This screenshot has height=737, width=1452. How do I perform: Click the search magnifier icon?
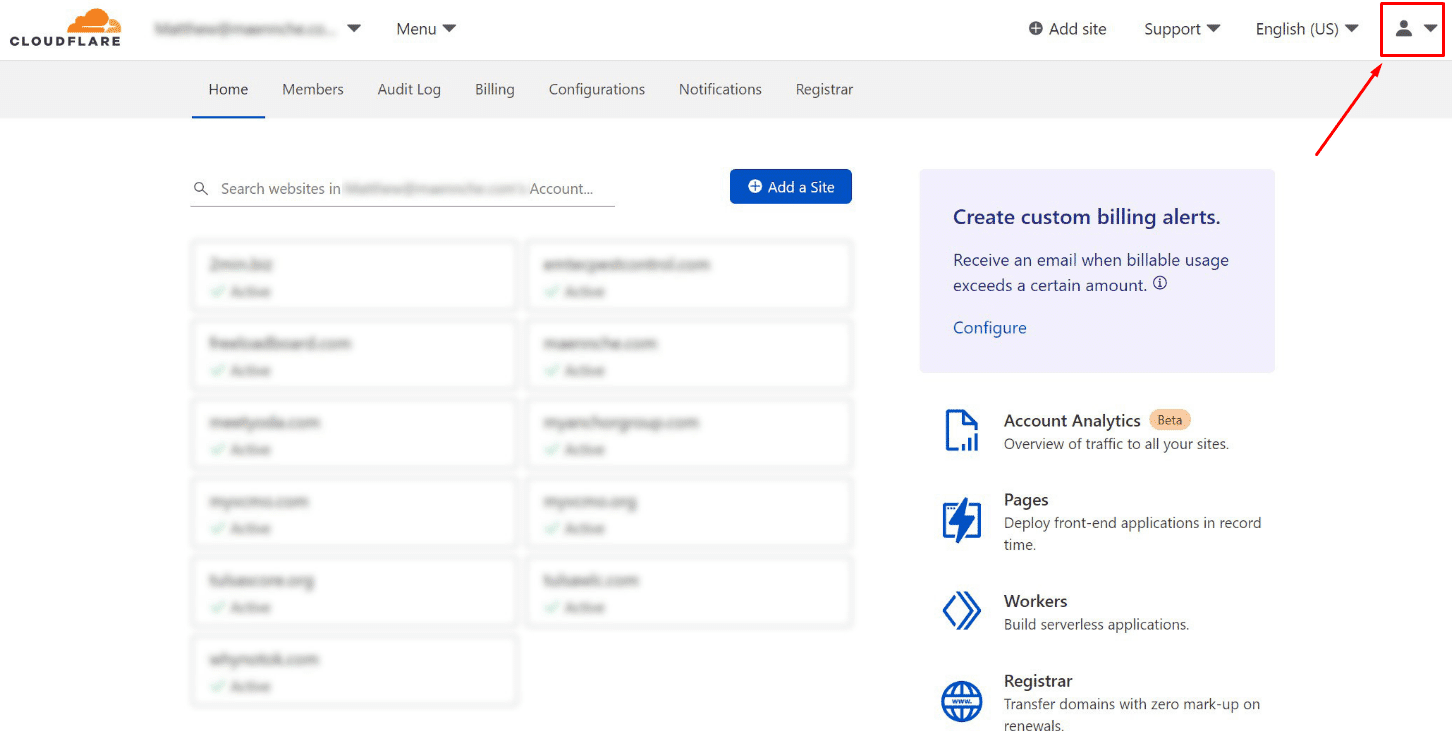(x=201, y=188)
